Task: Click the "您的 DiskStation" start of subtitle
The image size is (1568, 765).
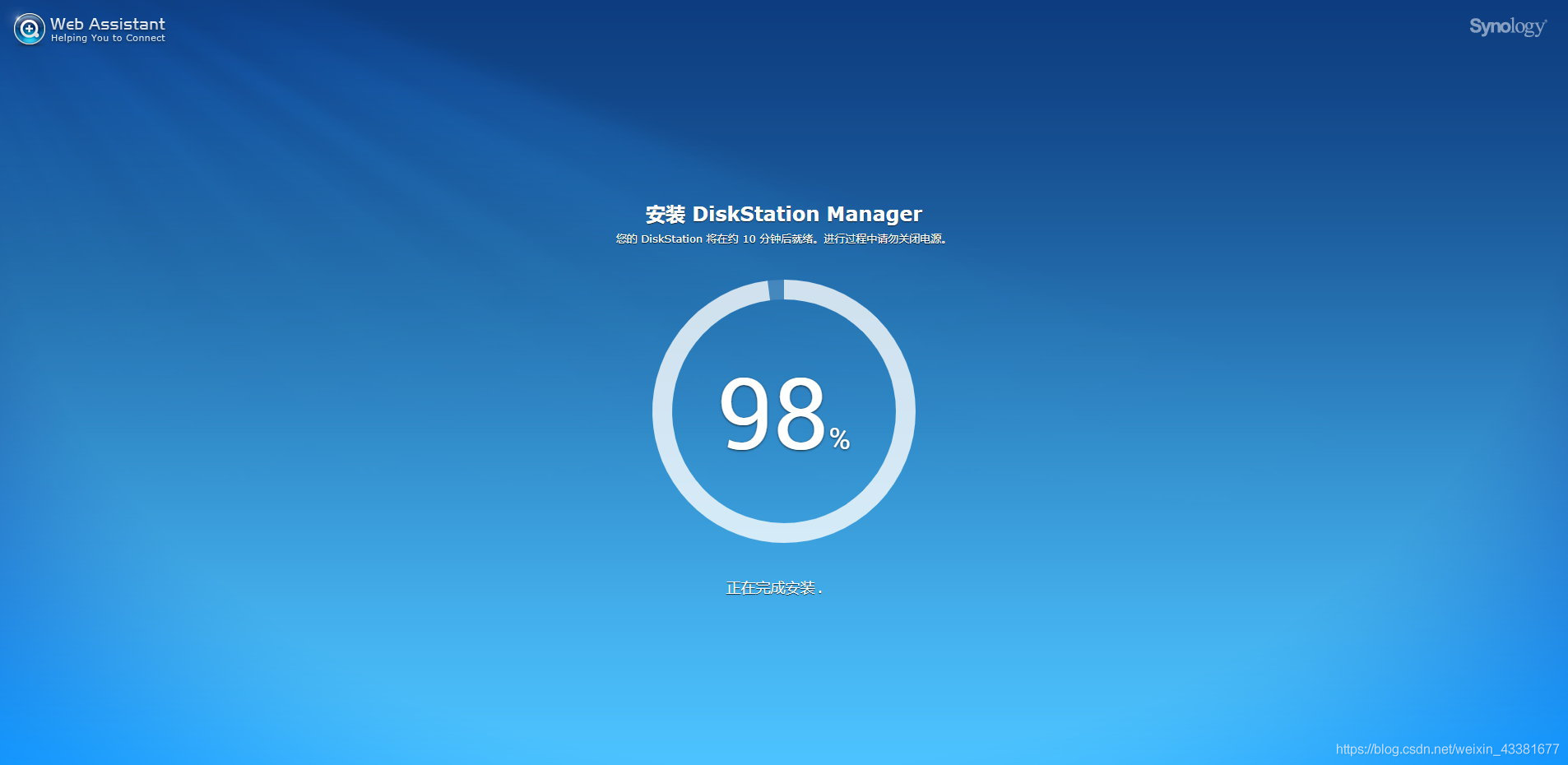Action: pyautogui.click(x=658, y=239)
